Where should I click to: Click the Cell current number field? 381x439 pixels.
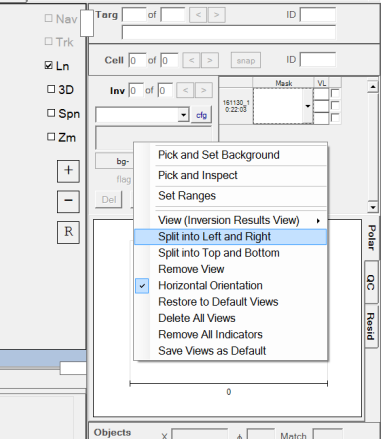137,60
